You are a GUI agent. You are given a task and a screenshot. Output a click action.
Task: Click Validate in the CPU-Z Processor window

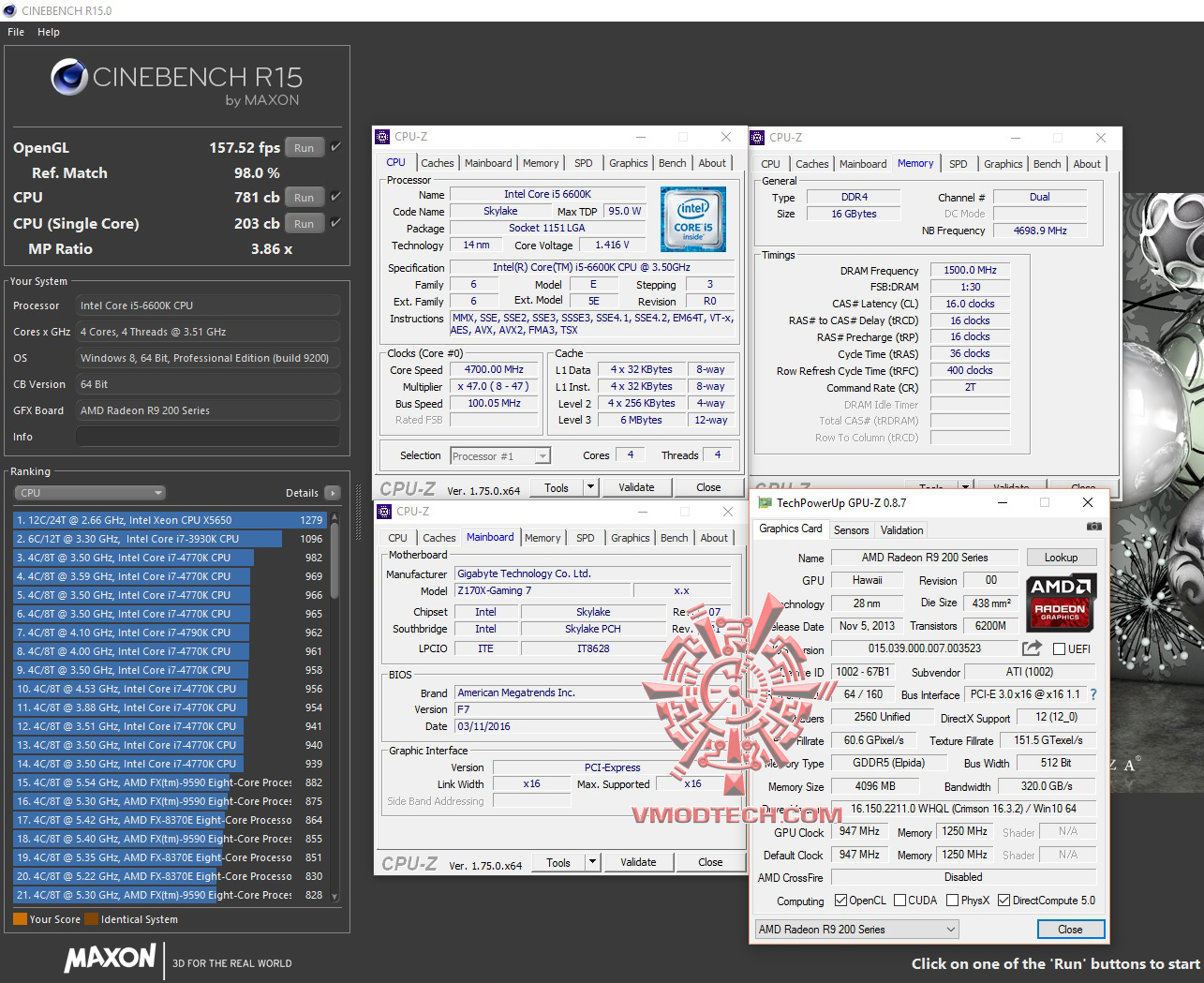(x=637, y=487)
